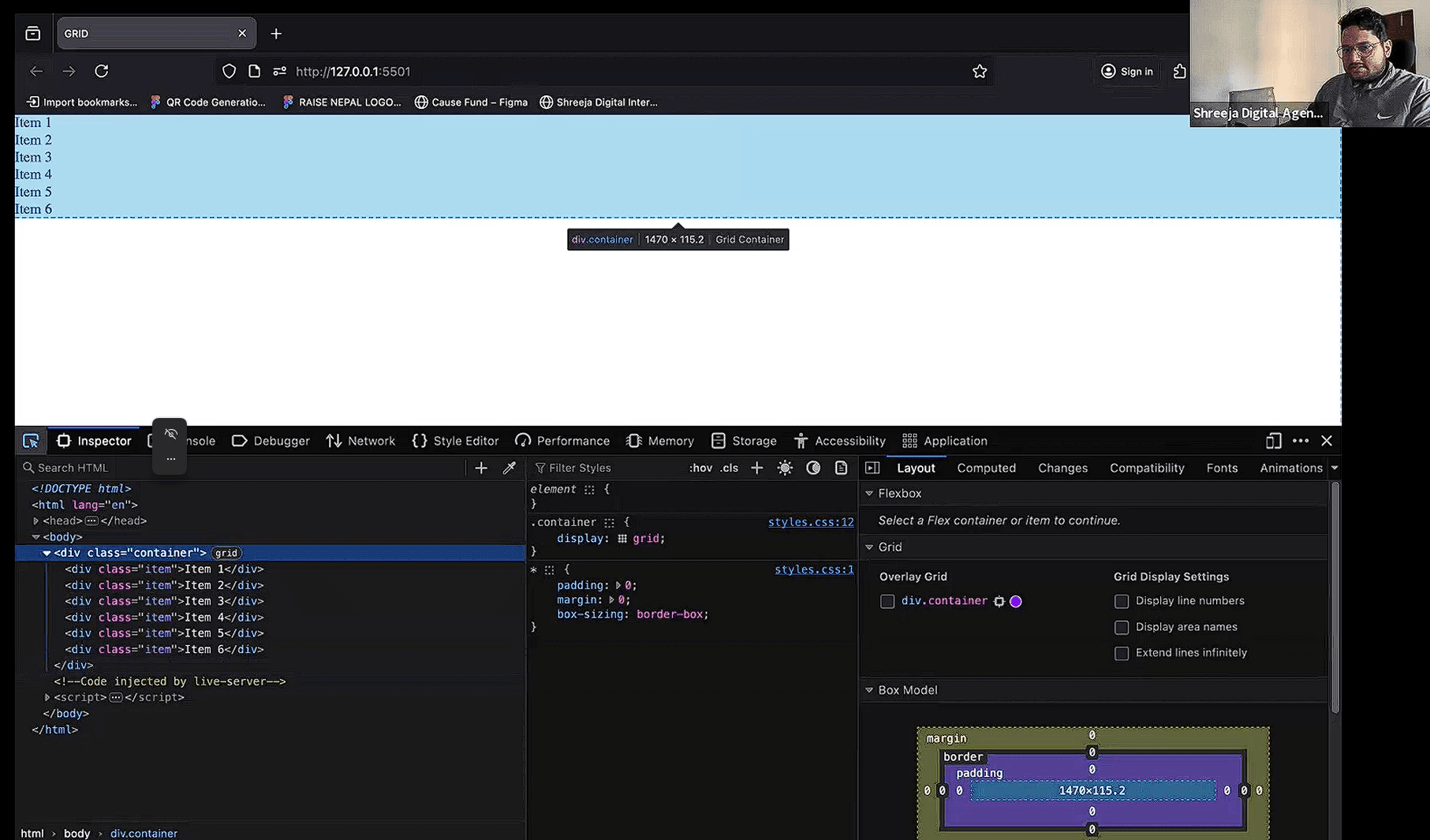The width and height of the screenshot is (1430, 840).
Task: Enable Display area names
Action: [x=1122, y=628]
